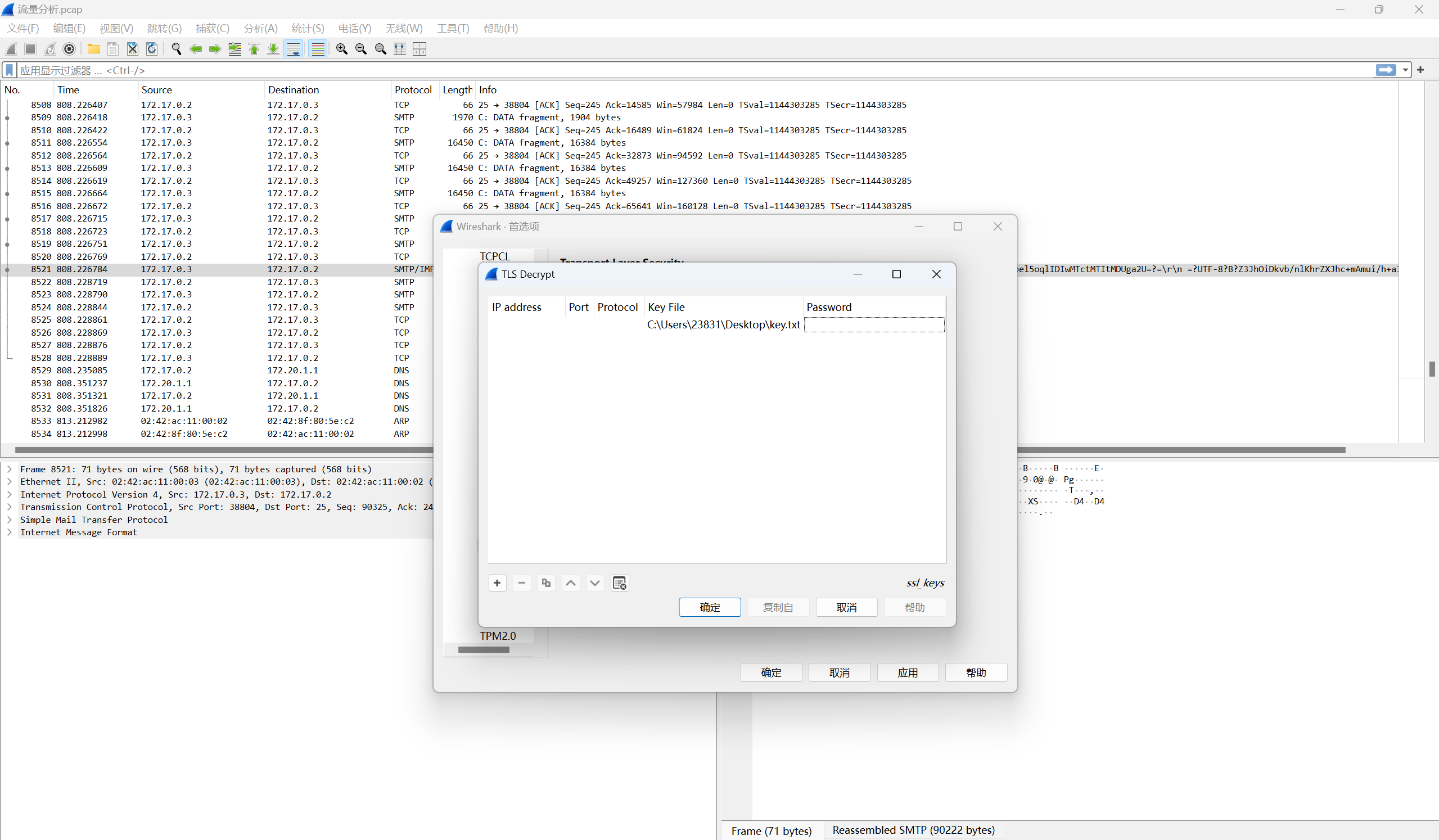Open the 统计(S) menu
Image resolution: width=1439 pixels, height=840 pixels.
click(308, 29)
